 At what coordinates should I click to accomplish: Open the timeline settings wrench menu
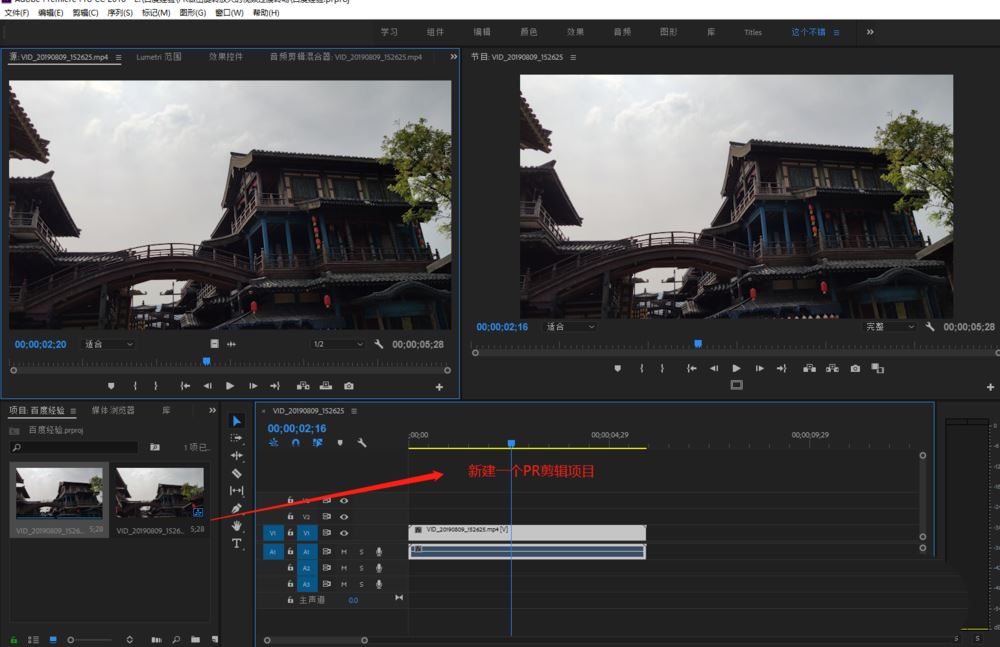click(362, 440)
